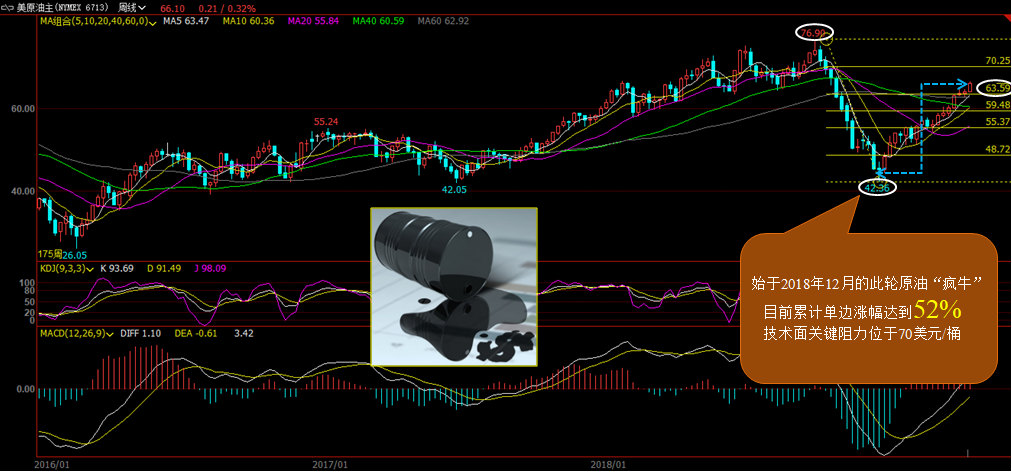Click the circled 42.36 low price label
The image size is (1012, 472).
coord(877,187)
